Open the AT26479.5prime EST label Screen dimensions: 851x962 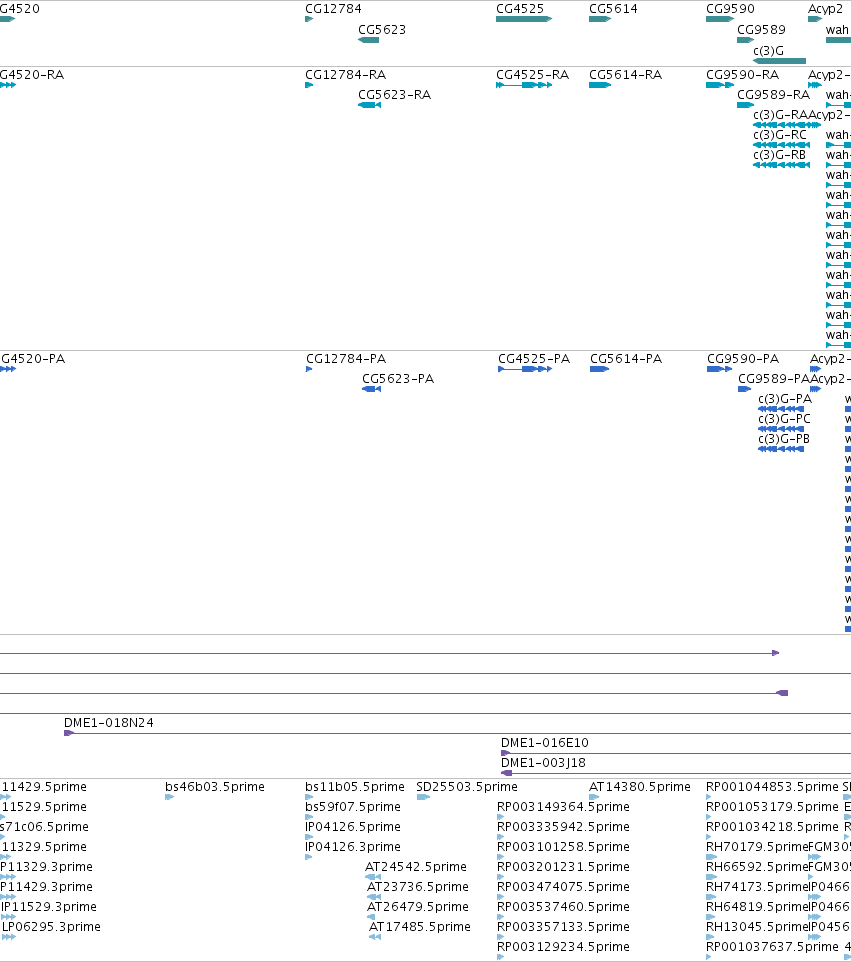tap(417, 906)
